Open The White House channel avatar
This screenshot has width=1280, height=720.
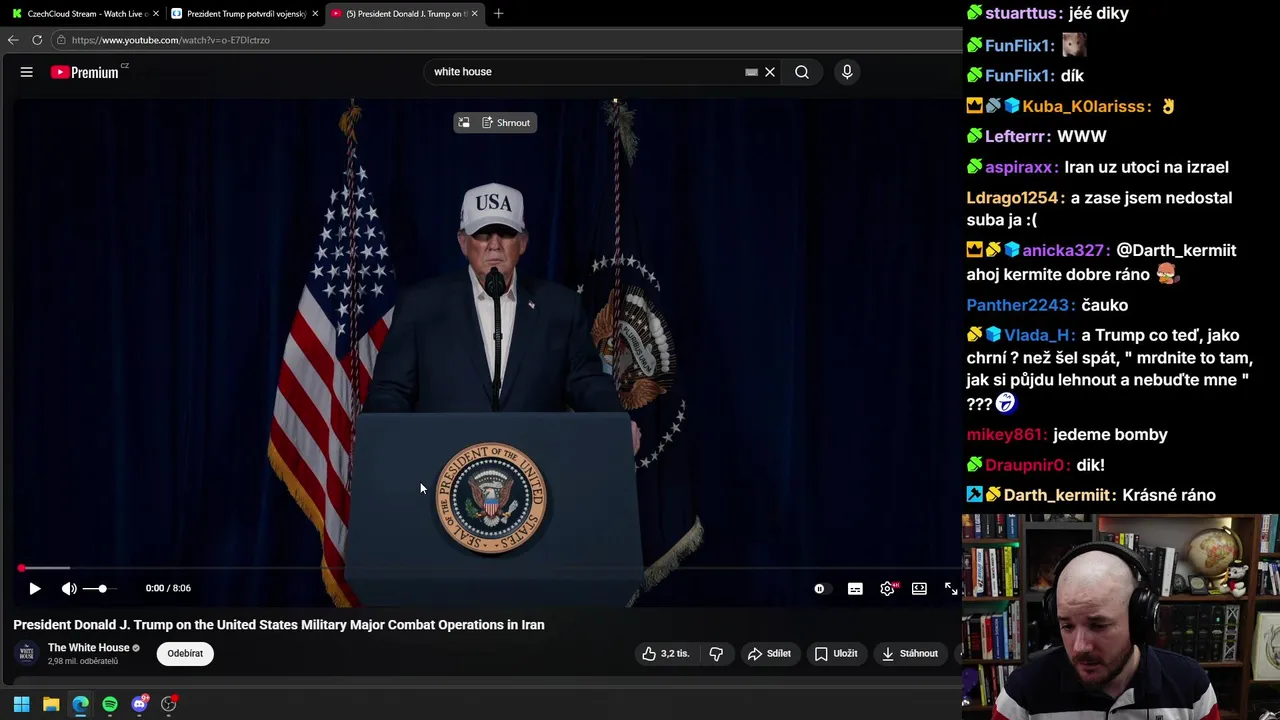(x=27, y=654)
